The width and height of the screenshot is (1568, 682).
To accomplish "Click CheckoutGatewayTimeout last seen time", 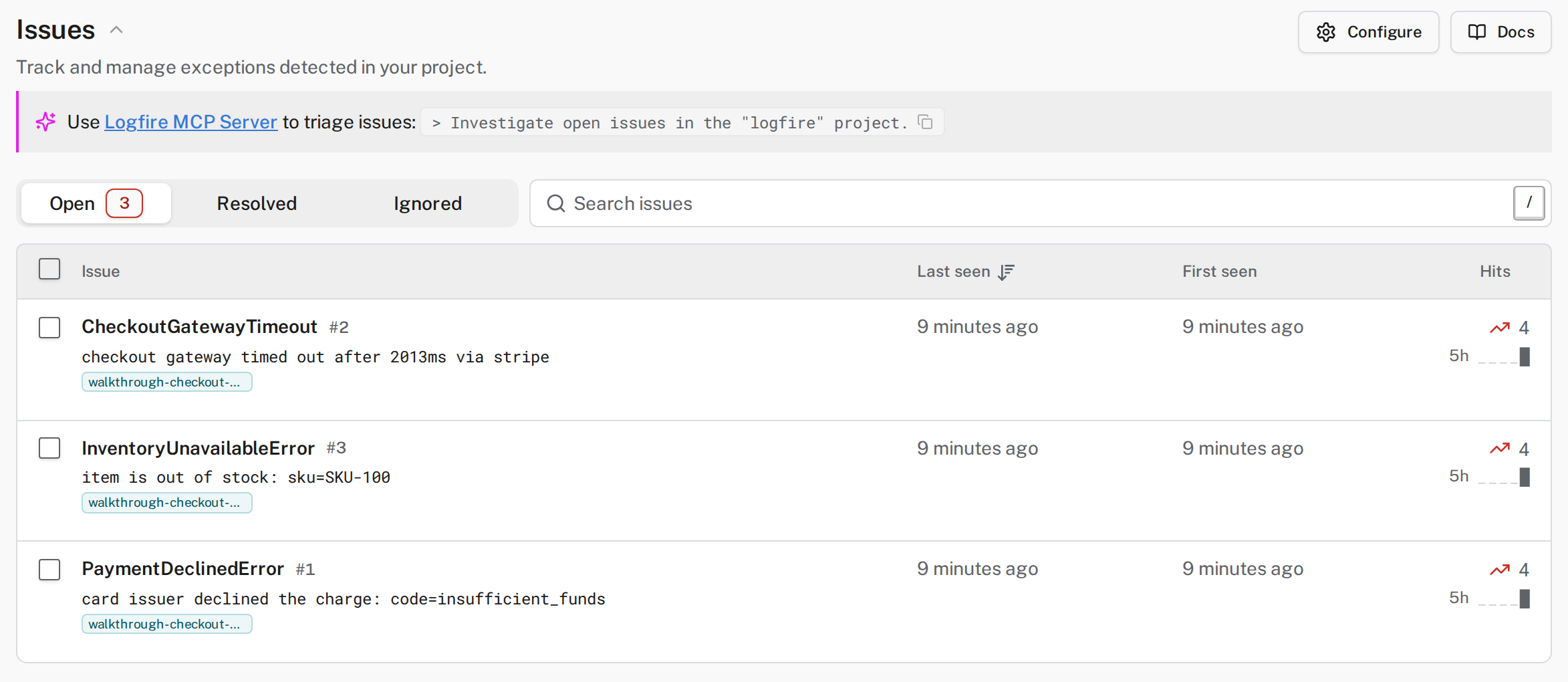I will click(977, 327).
